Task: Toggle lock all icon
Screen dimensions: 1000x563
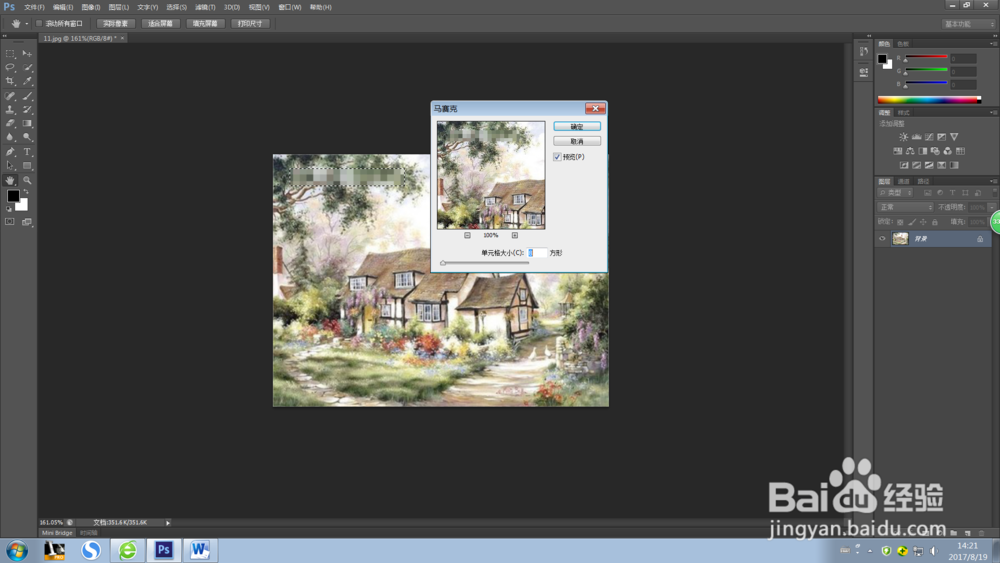Action: click(935, 222)
